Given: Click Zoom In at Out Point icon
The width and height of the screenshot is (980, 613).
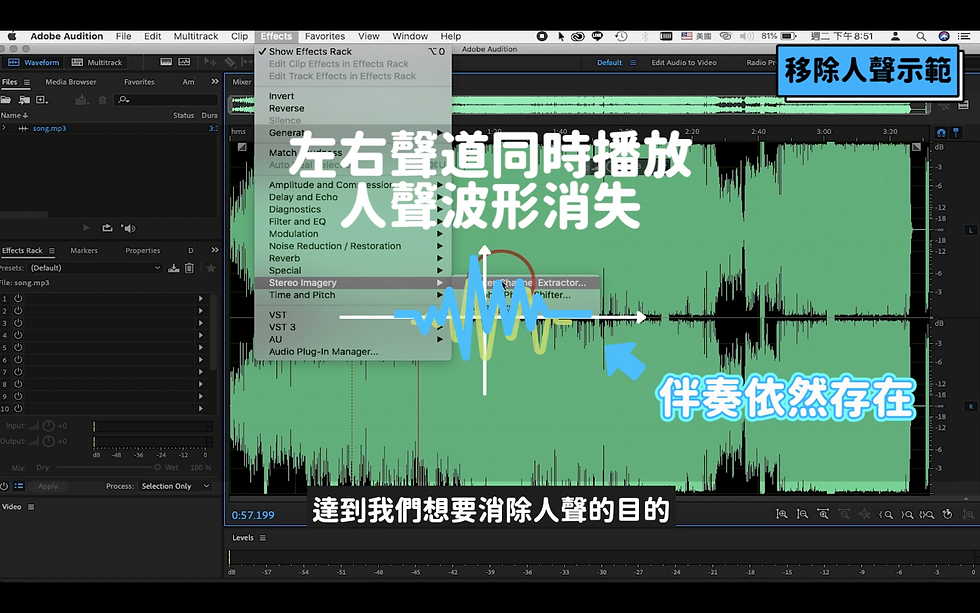Looking at the screenshot, I should tap(906, 514).
